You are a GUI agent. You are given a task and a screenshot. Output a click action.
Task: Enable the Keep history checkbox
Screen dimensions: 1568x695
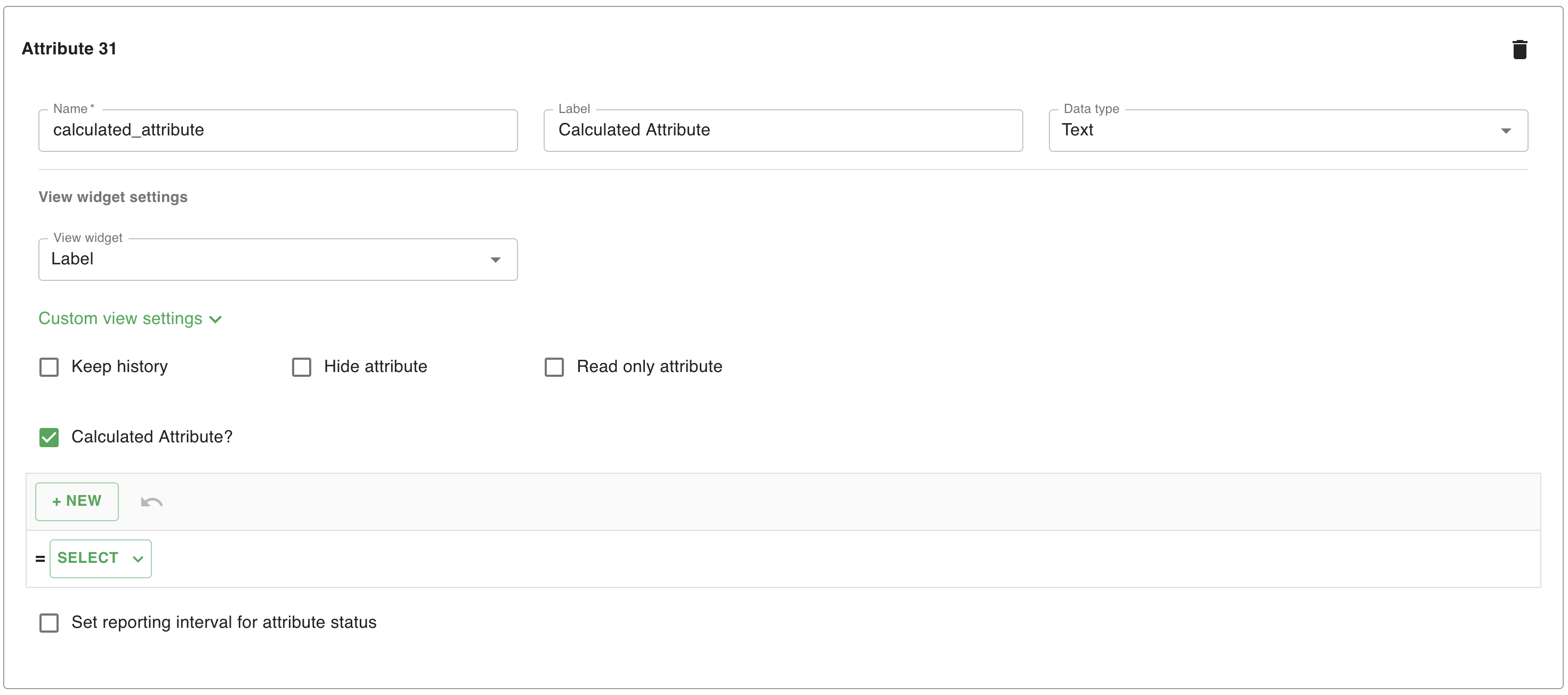click(50, 367)
